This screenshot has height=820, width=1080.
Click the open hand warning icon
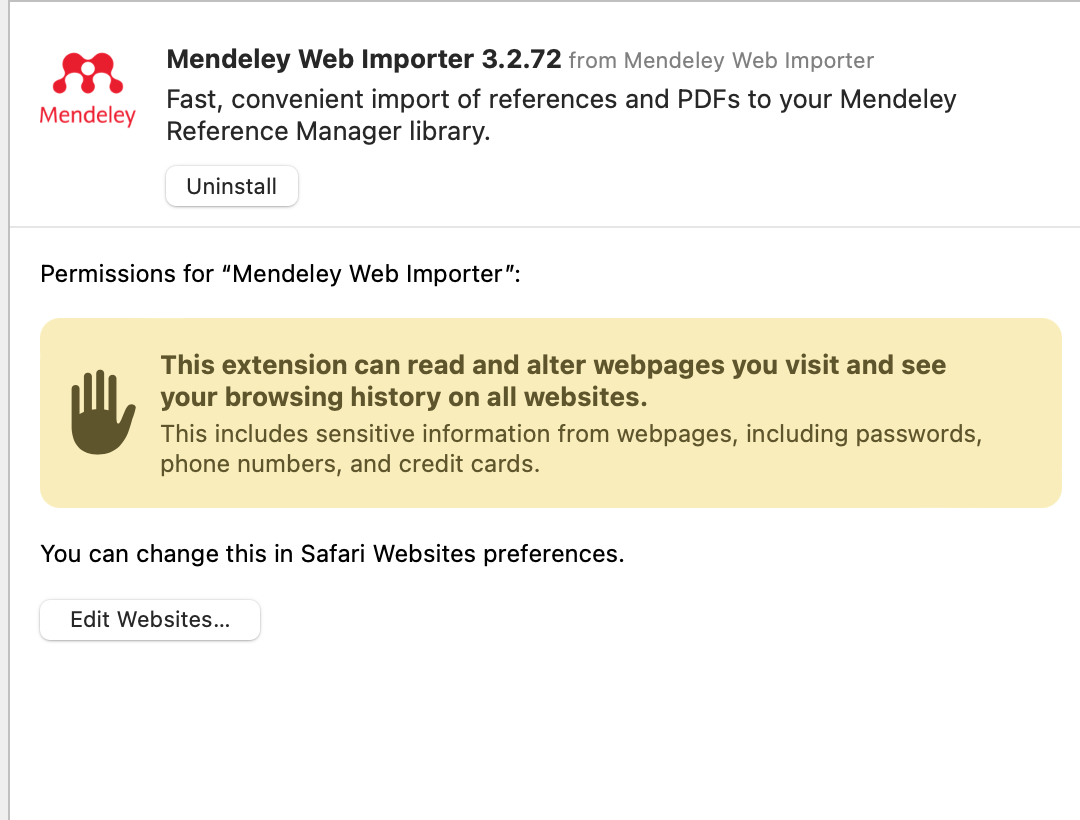click(x=102, y=412)
